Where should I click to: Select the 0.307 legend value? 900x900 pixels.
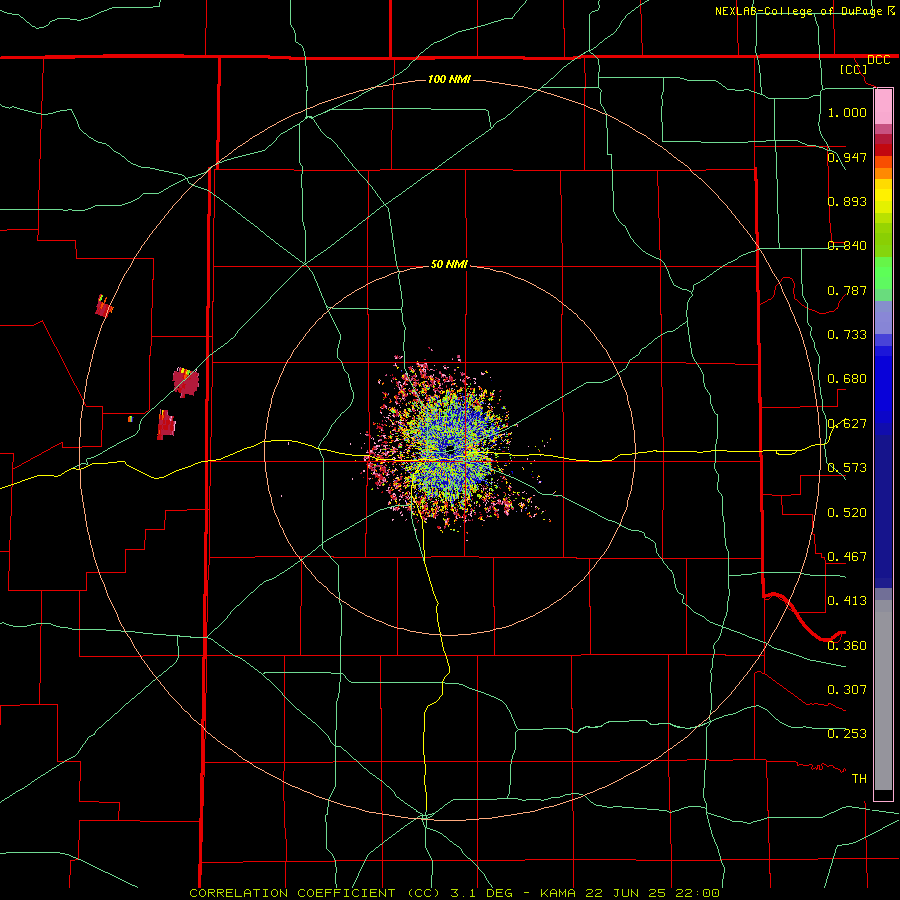click(x=847, y=690)
